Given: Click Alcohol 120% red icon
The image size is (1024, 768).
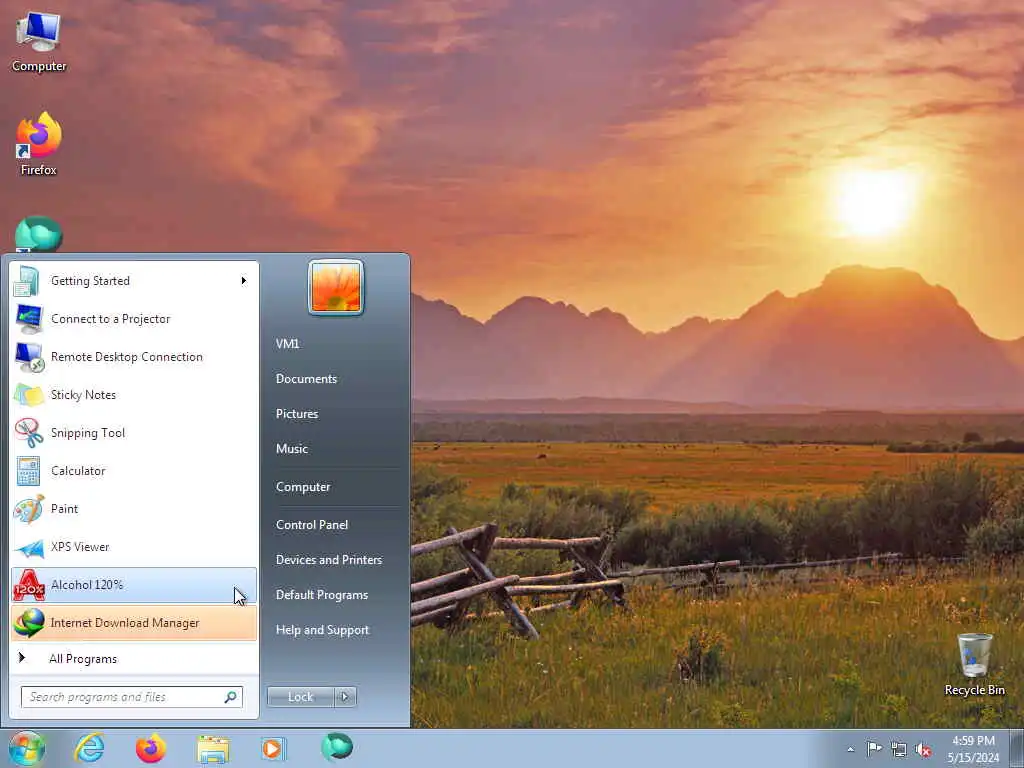Looking at the screenshot, I should click(x=29, y=585).
